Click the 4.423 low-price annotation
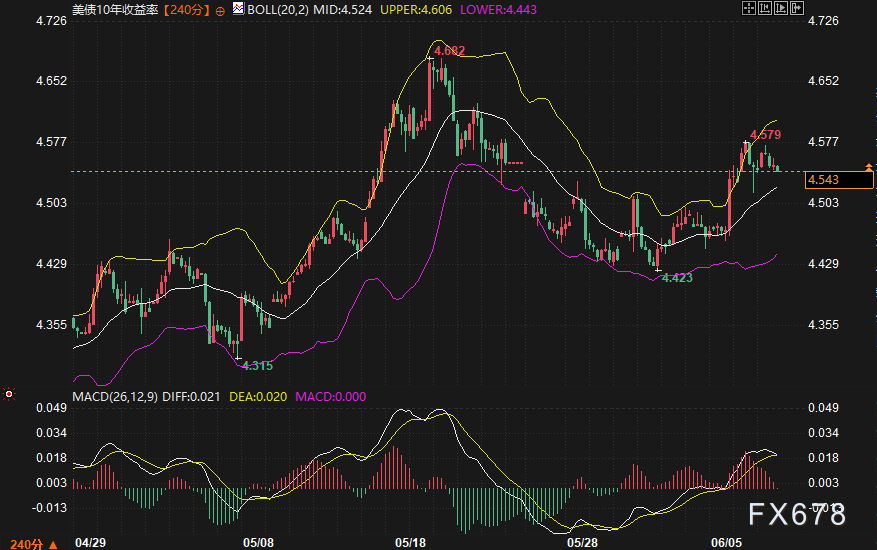Image resolution: width=877 pixels, height=550 pixels. pos(677,278)
